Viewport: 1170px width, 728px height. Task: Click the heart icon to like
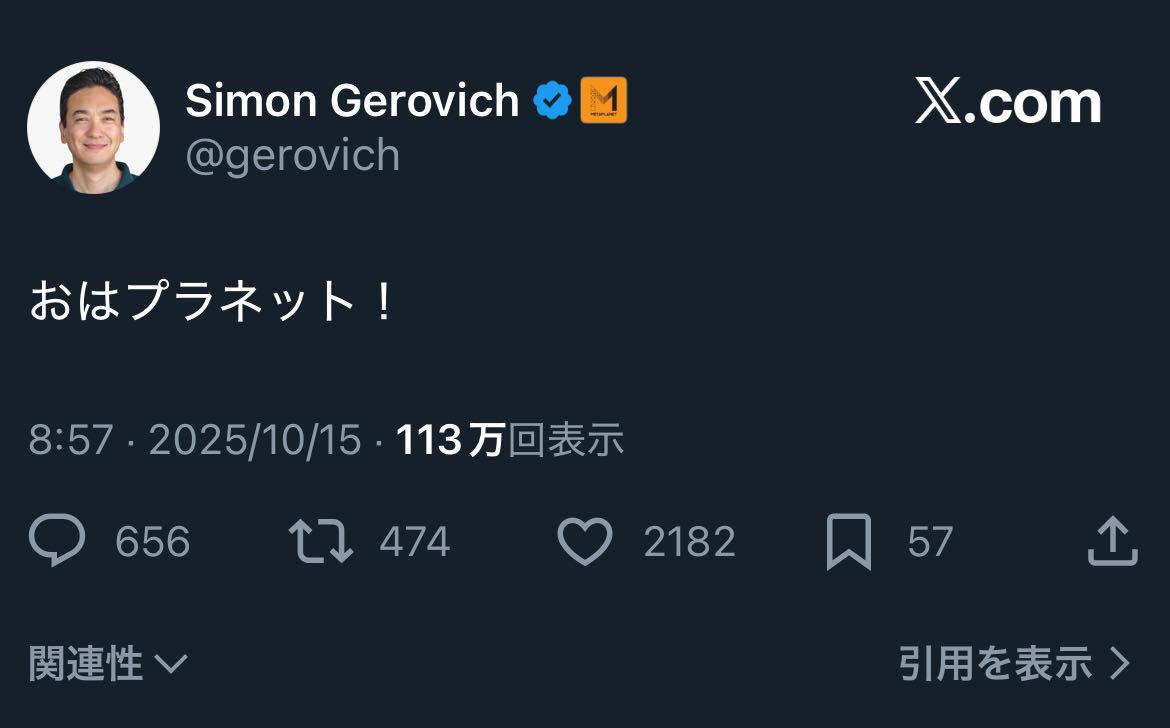586,540
